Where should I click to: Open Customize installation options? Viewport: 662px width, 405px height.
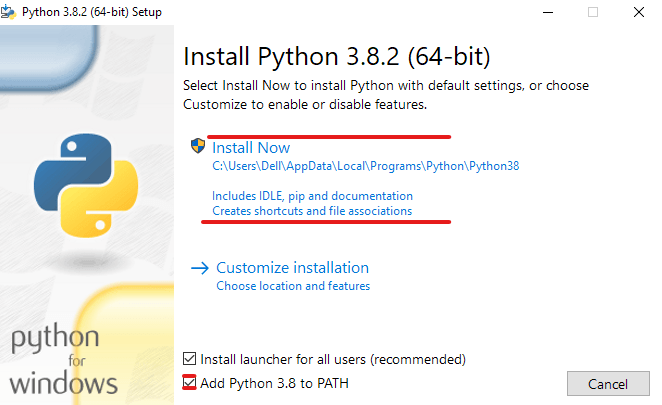[292, 268]
